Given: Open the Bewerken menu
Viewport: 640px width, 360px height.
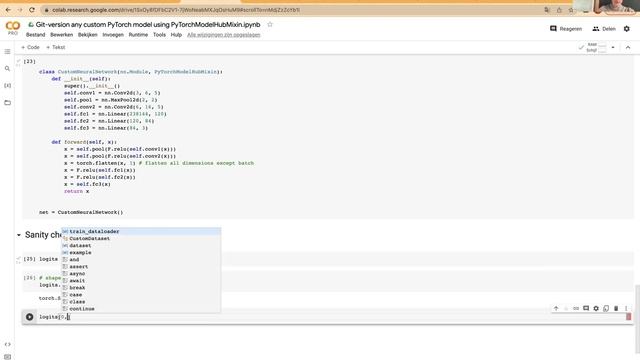Looking at the screenshot, I should coord(61,35).
